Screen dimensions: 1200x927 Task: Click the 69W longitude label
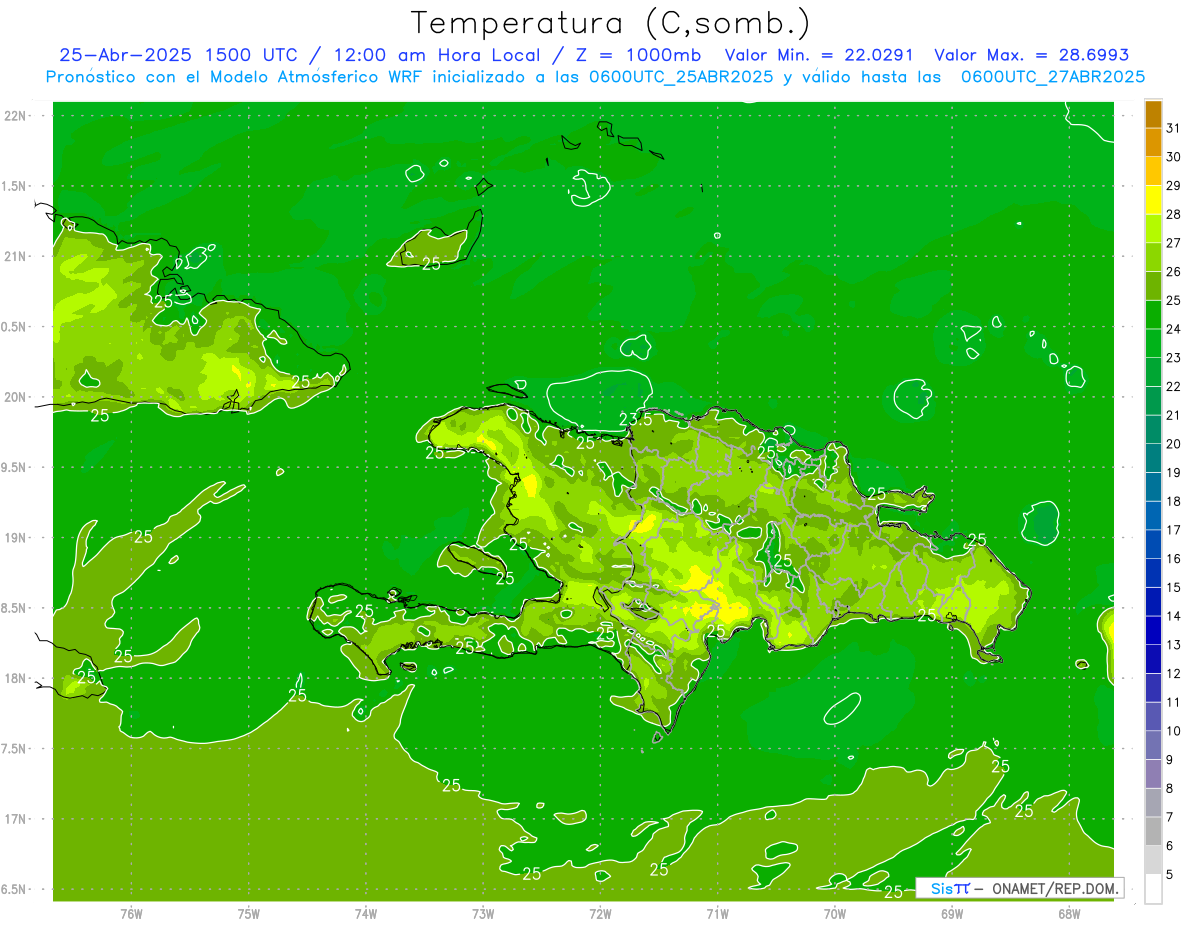coord(952,914)
